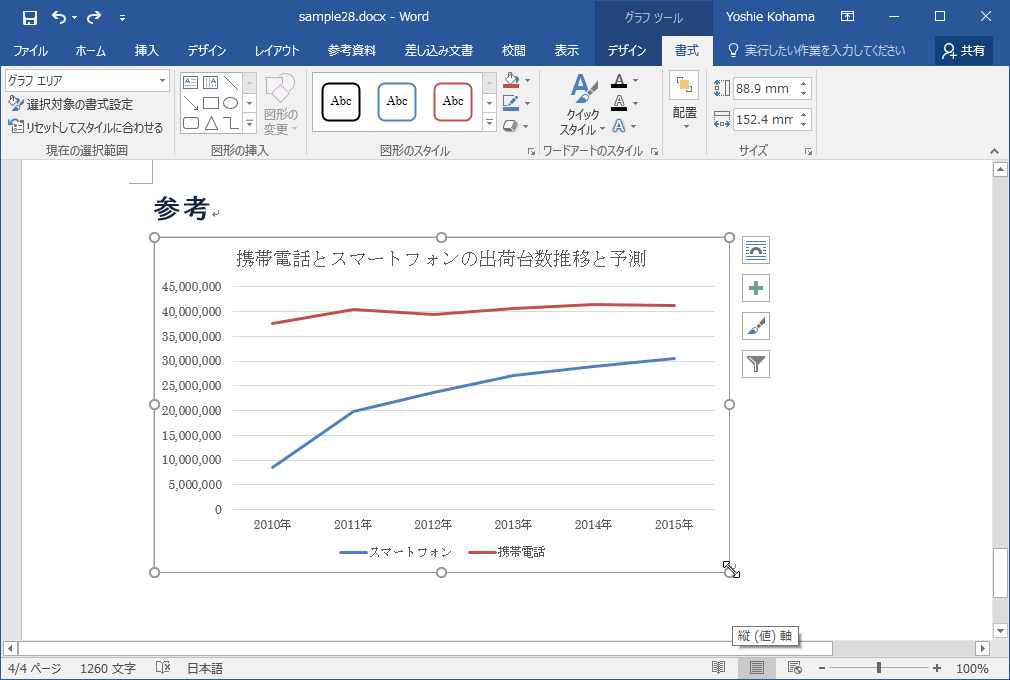
Task: Click the Save icon in title bar
Action: pos(30,17)
